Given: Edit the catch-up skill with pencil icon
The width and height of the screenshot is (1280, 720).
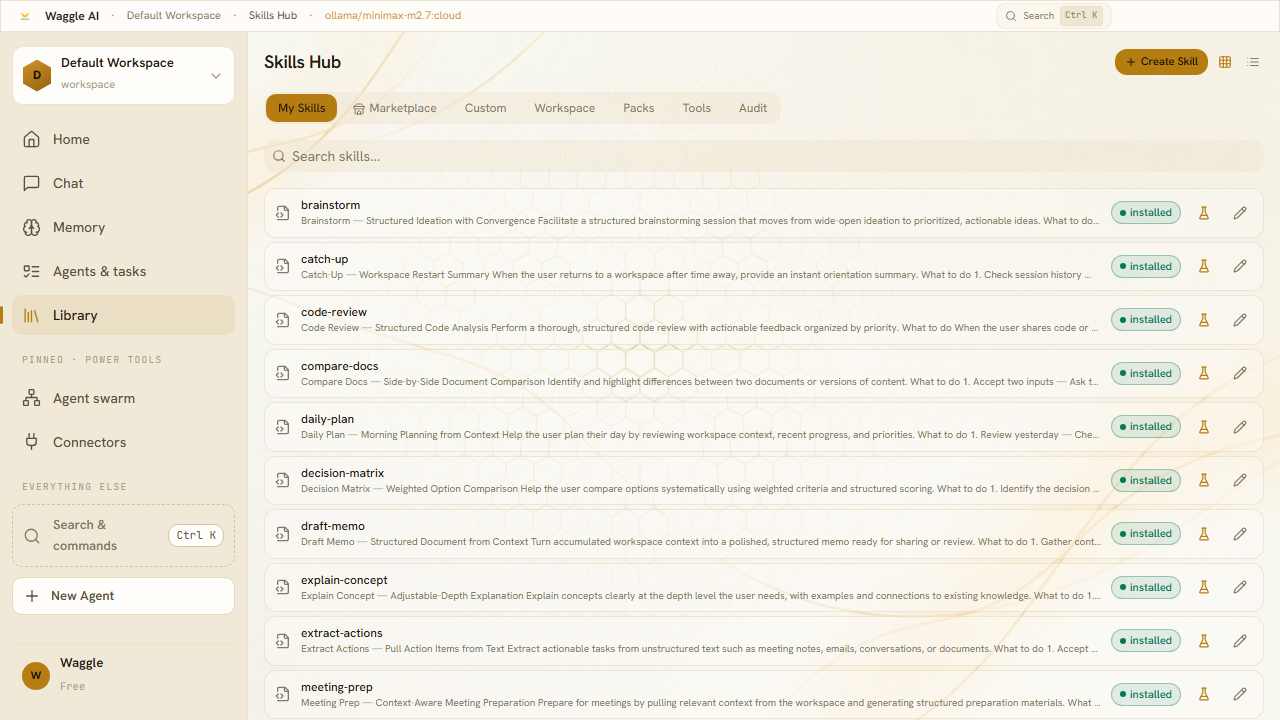Looking at the screenshot, I should [x=1240, y=266].
